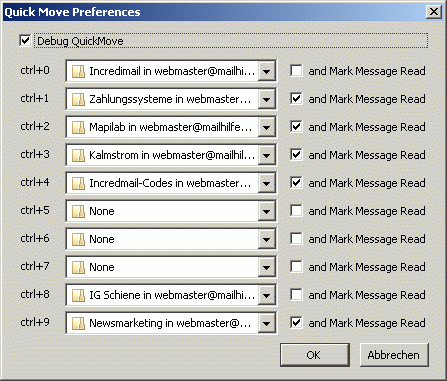Click the 'Debug QuickMove' label text

80,41
